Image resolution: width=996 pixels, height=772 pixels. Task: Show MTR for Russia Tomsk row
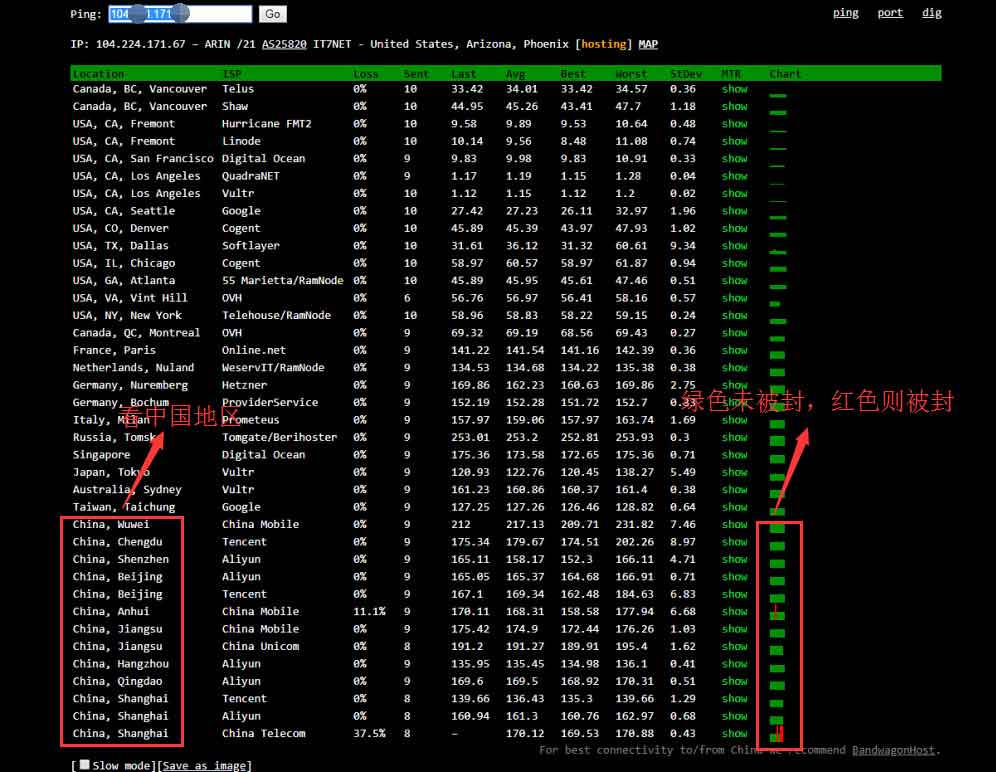734,437
